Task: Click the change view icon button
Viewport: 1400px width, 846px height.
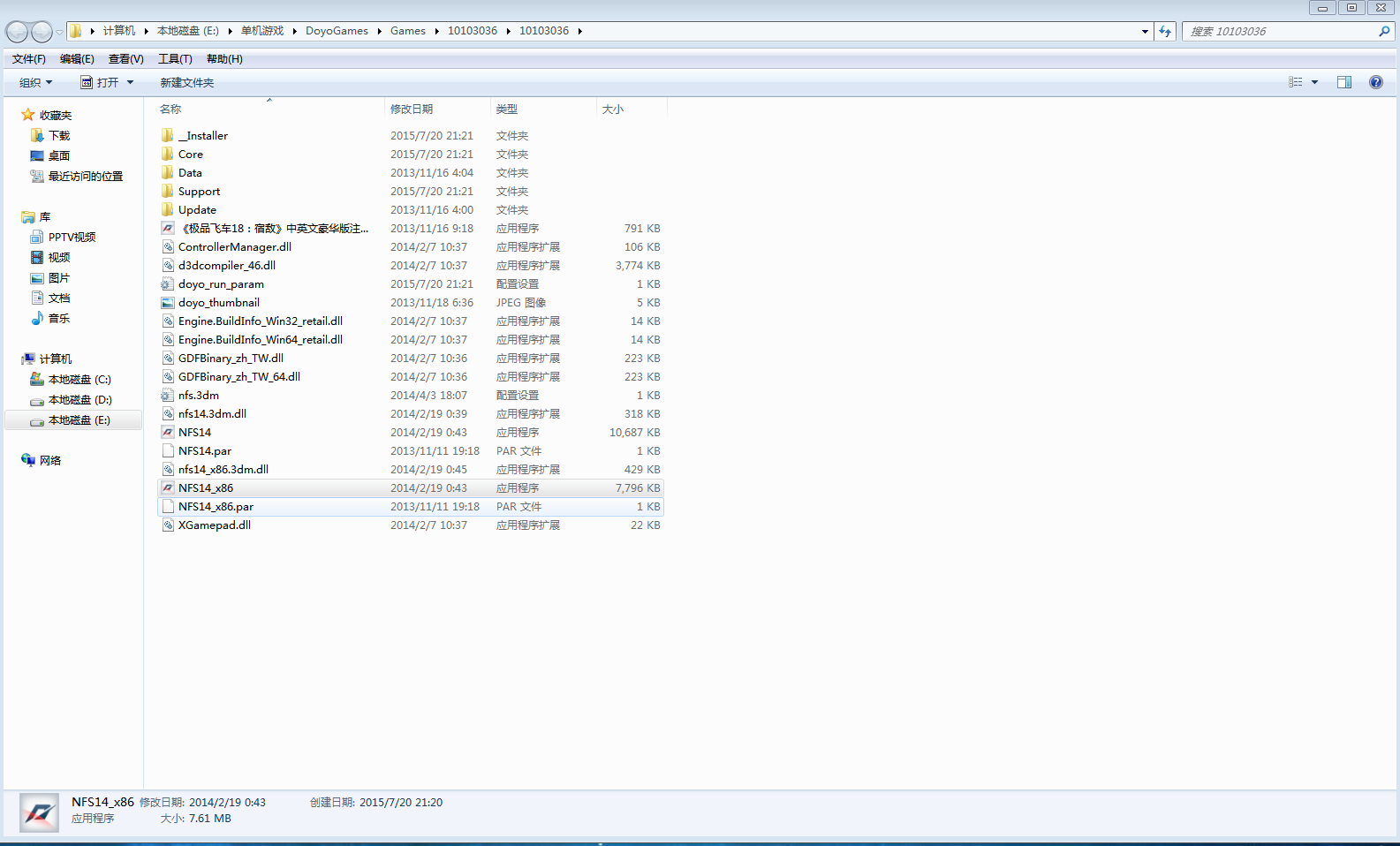Action: (x=1296, y=82)
